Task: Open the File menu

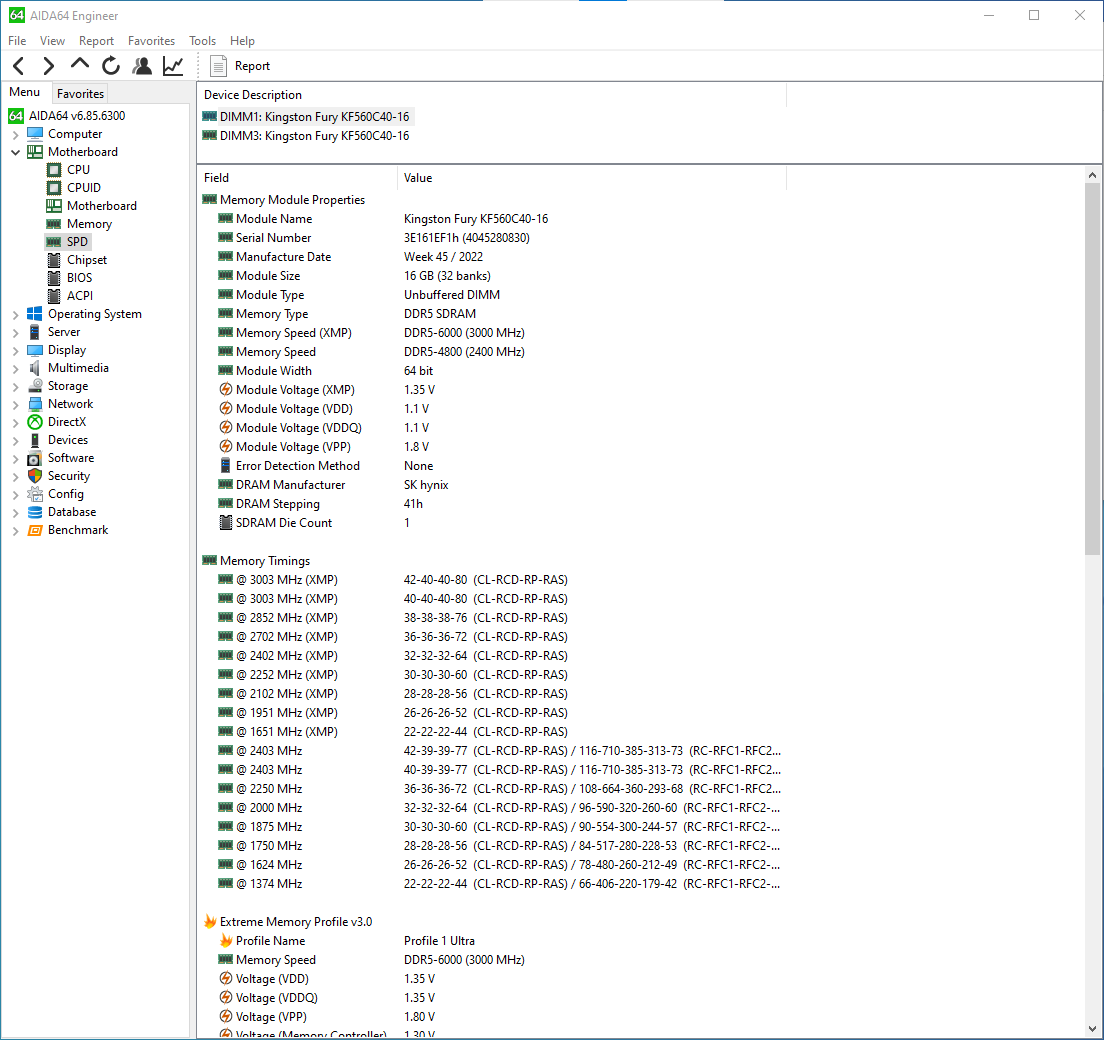Action: [x=17, y=41]
